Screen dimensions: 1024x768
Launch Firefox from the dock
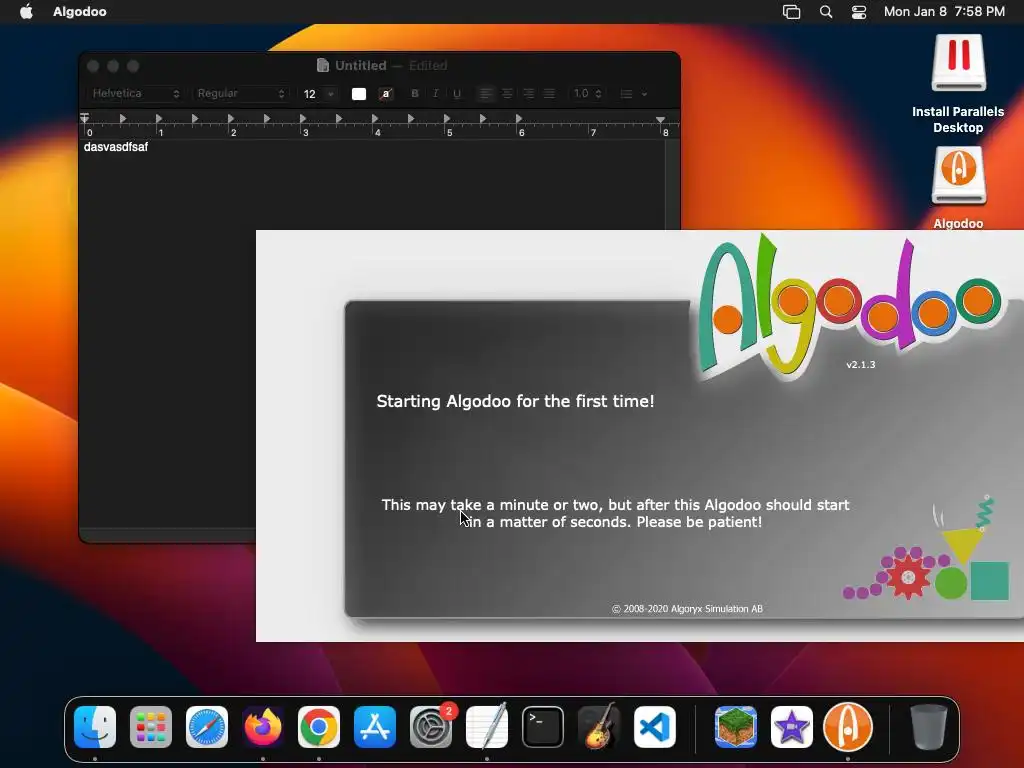pyautogui.click(x=263, y=727)
